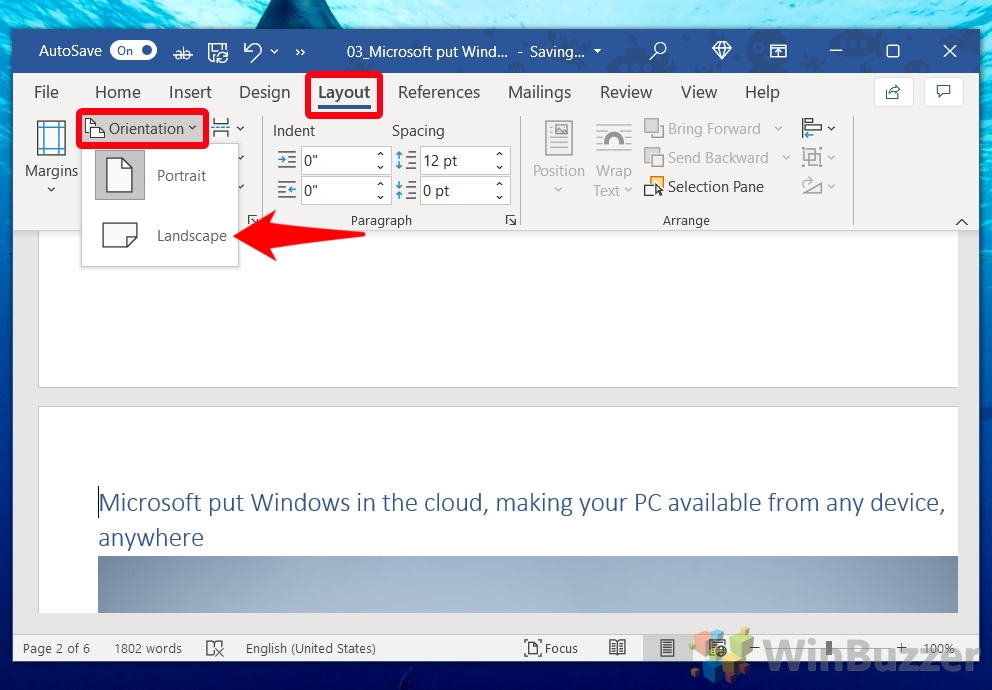Open the Align objects dropdown
992x690 pixels.
(x=819, y=128)
